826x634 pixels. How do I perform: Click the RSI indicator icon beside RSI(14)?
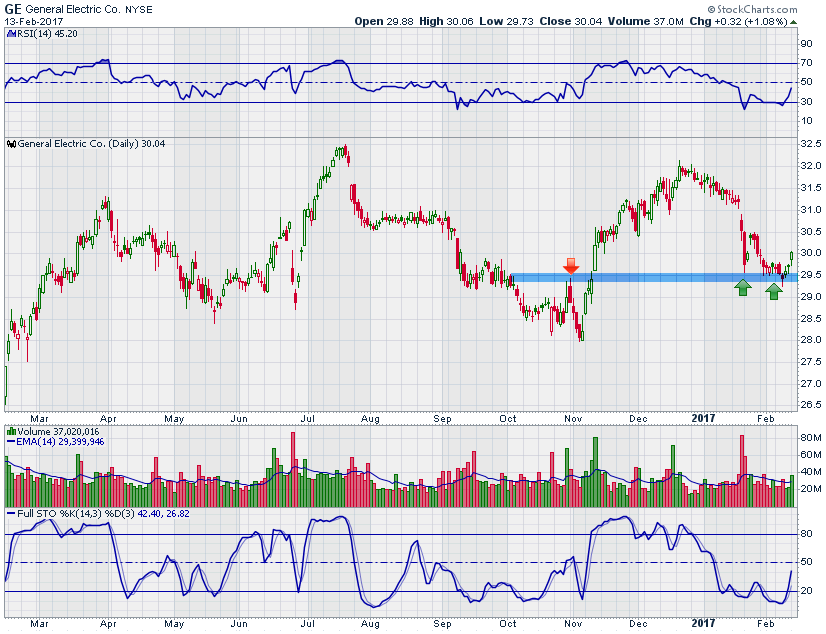click(11, 34)
